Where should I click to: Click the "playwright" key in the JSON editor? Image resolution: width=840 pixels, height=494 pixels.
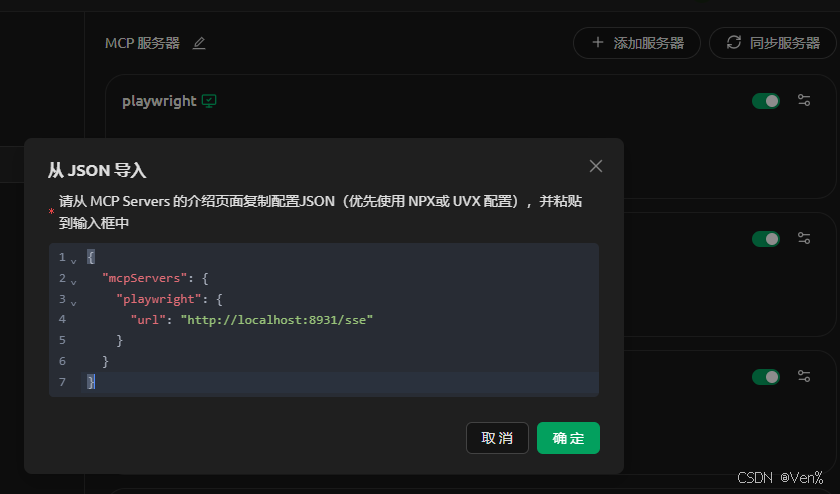[159, 299]
